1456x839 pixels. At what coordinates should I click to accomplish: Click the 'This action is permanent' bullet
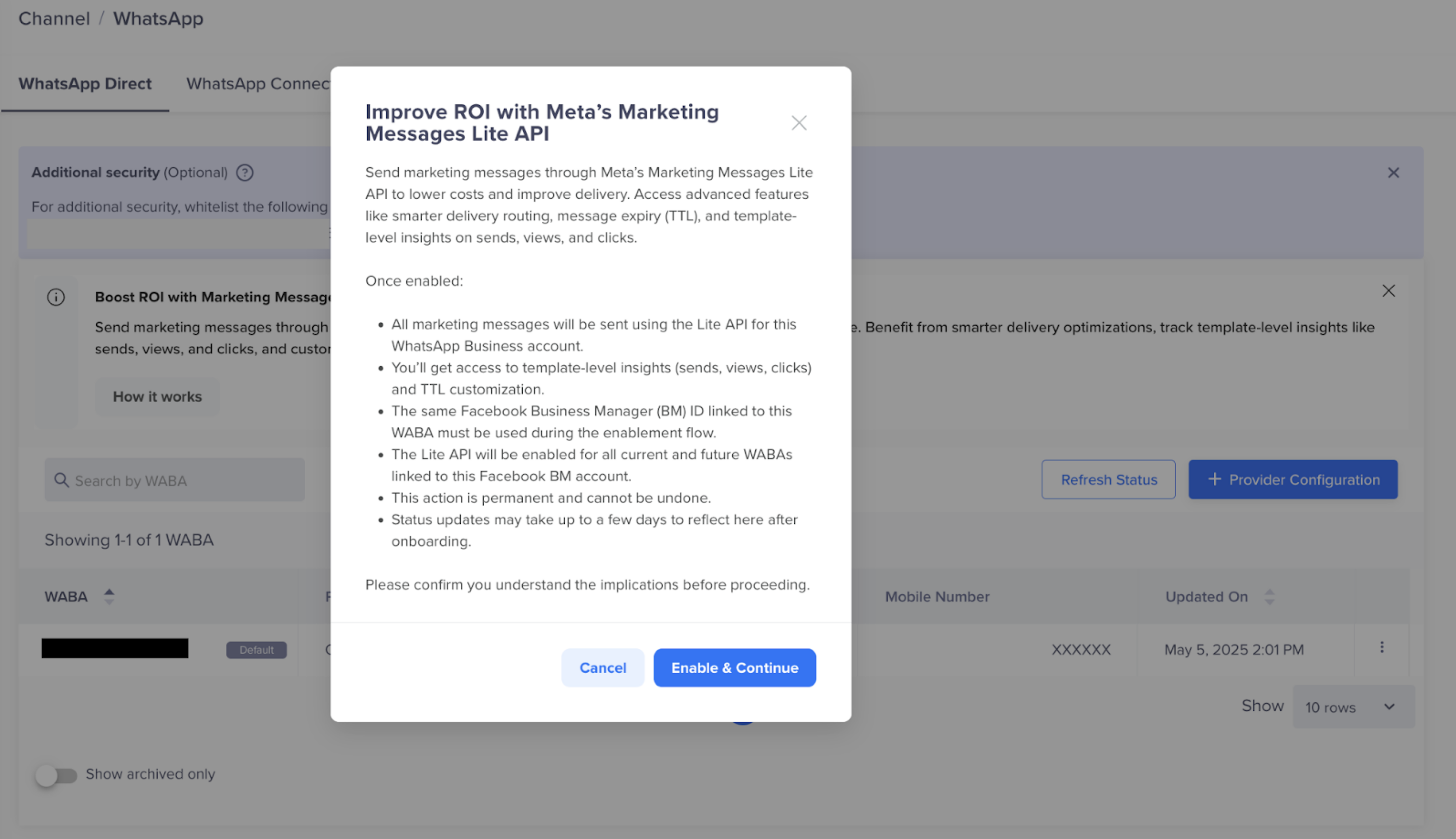tap(551, 498)
